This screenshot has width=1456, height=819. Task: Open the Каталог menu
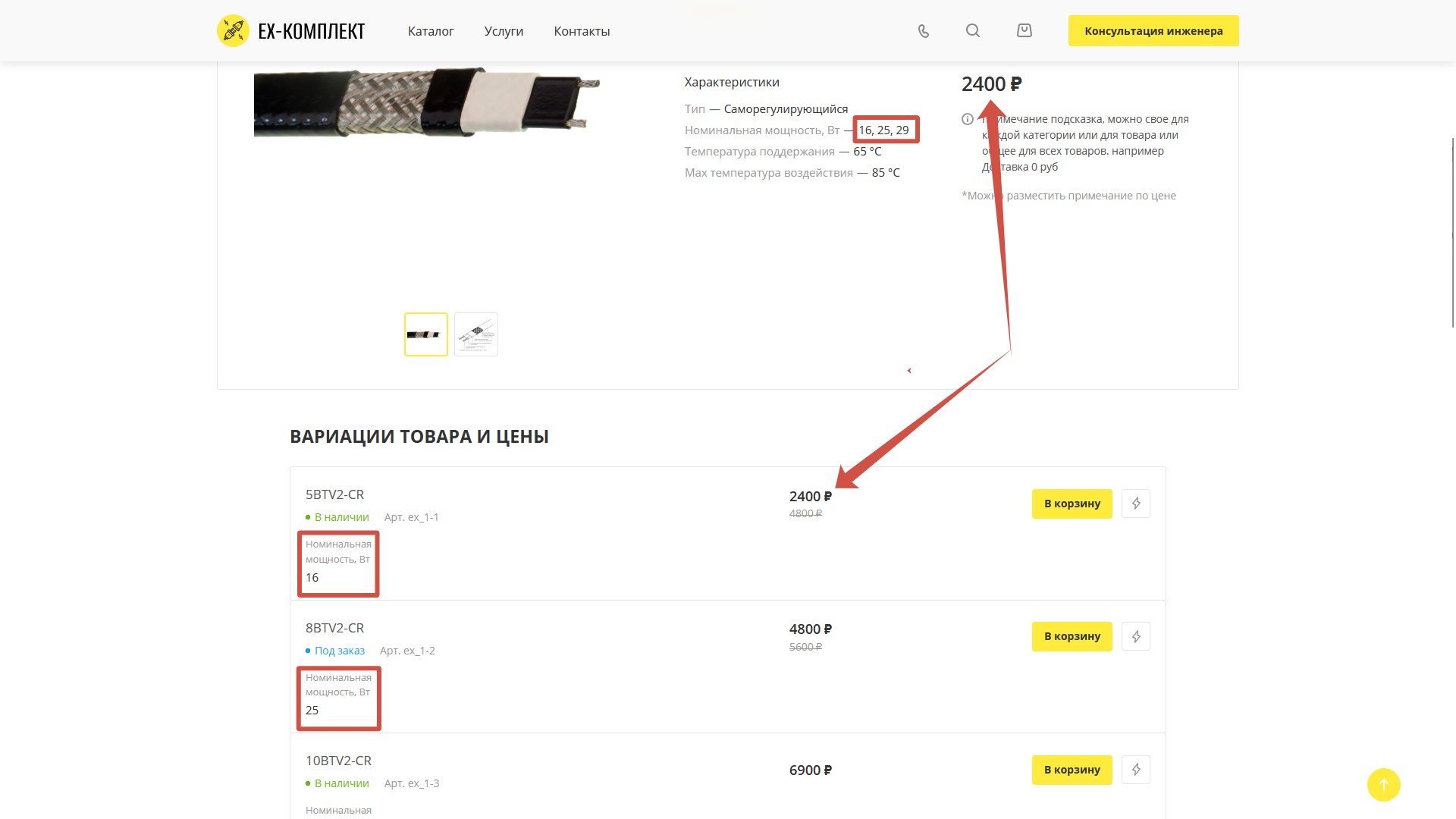pos(431,31)
